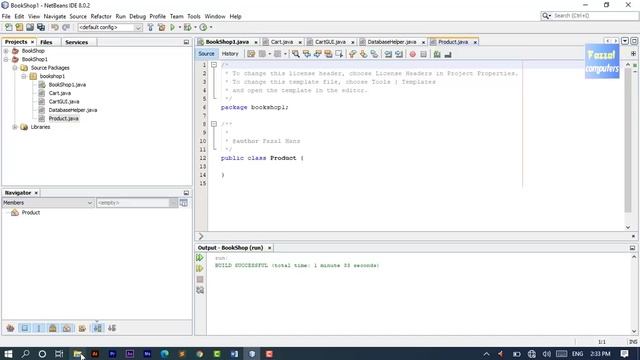Click the Comment icon in editor toolbar

click(x=437, y=54)
